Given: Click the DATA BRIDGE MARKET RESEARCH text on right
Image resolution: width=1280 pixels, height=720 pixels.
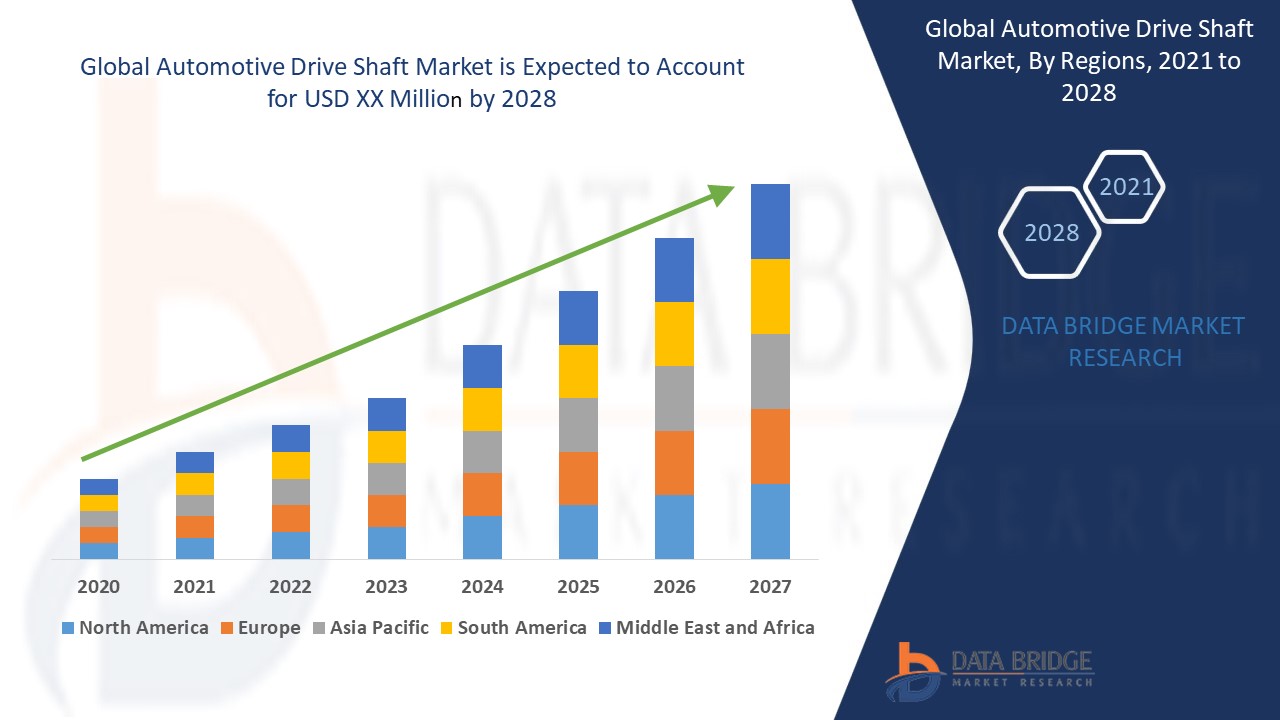Looking at the screenshot, I should (1125, 342).
